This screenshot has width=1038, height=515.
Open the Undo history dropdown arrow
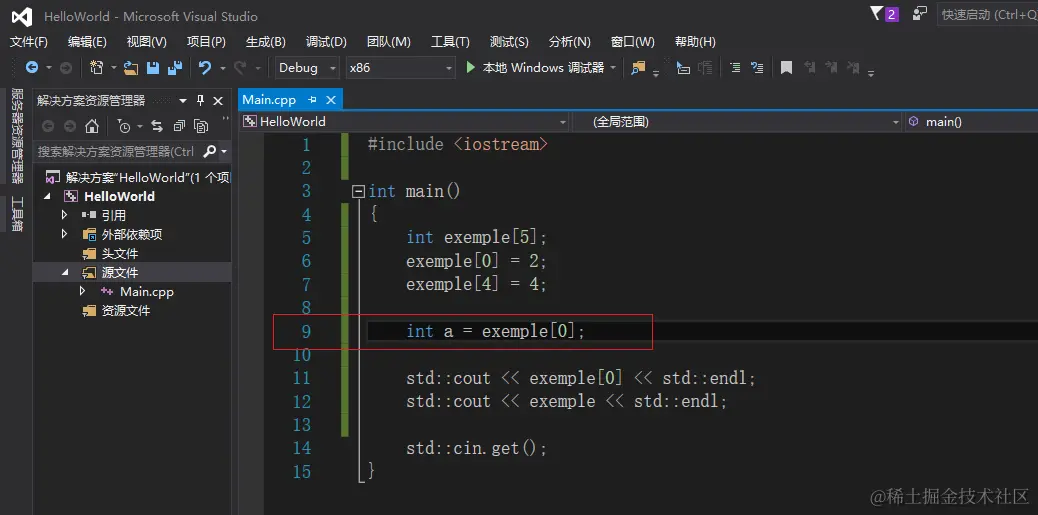click(222, 68)
